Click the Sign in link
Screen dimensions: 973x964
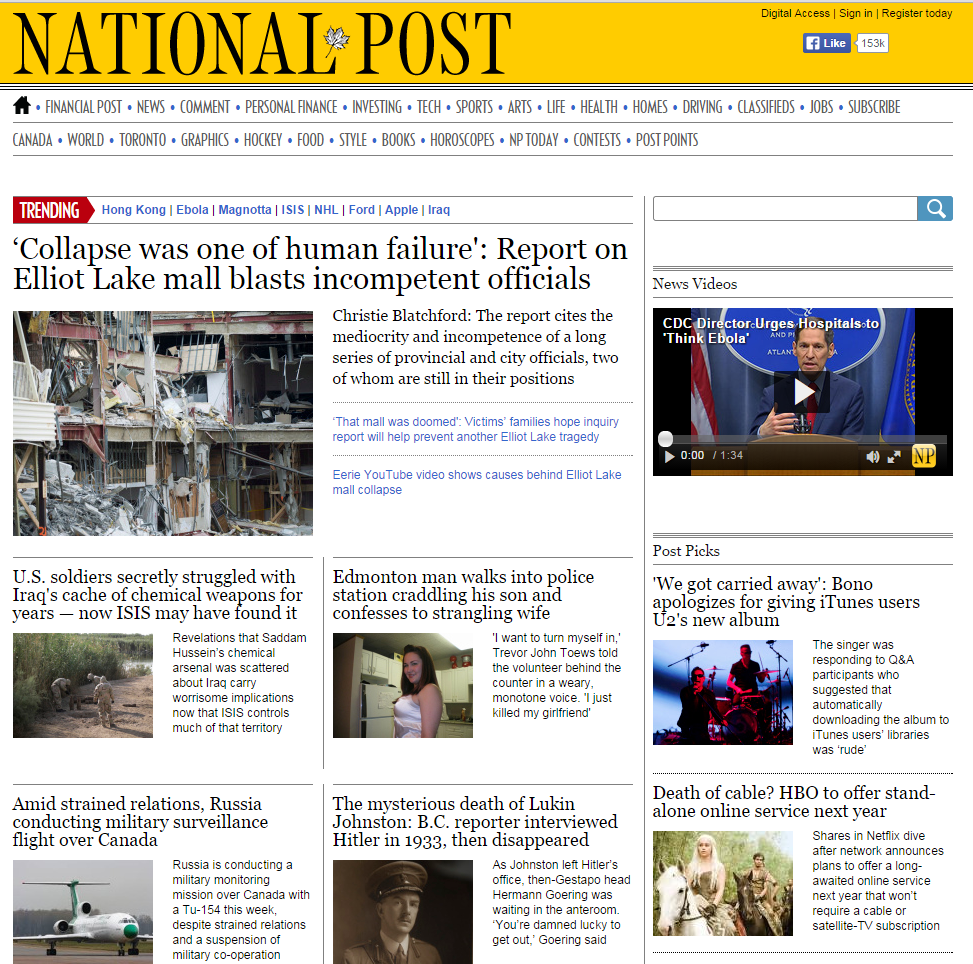(856, 13)
